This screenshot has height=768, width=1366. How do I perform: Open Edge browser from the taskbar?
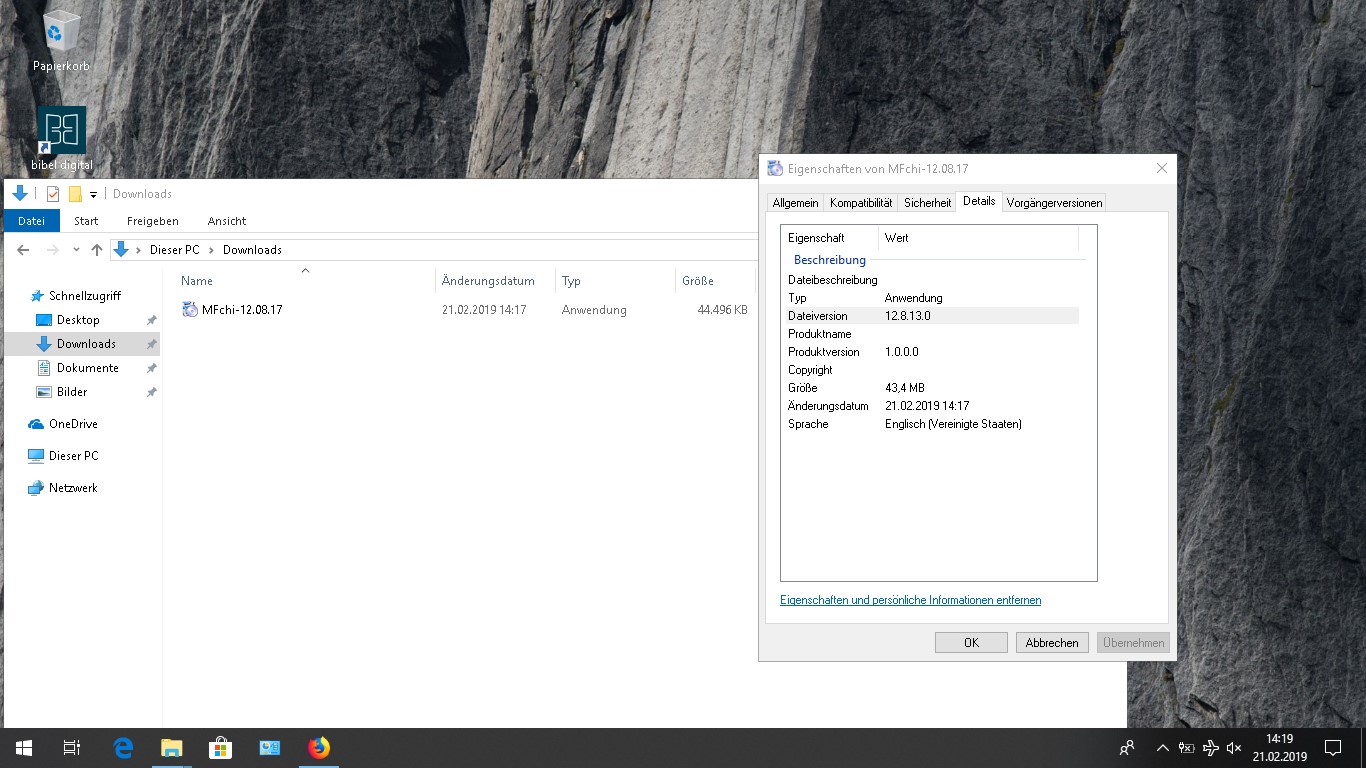pyautogui.click(x=123, y=748)
